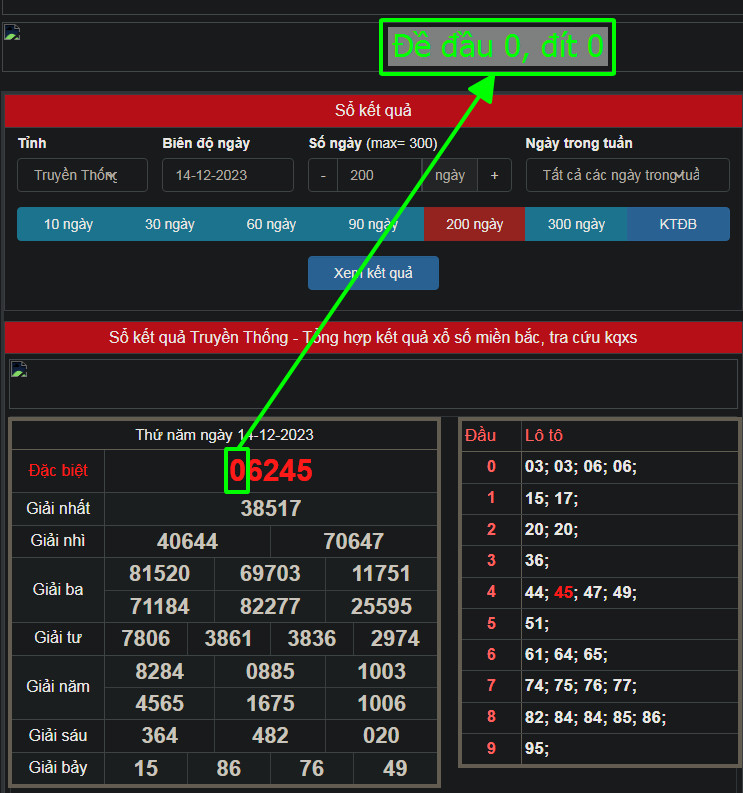Click the Số ngày input showing 200
The width and height of the screenshot is (743, 793).
pos(379,175)
